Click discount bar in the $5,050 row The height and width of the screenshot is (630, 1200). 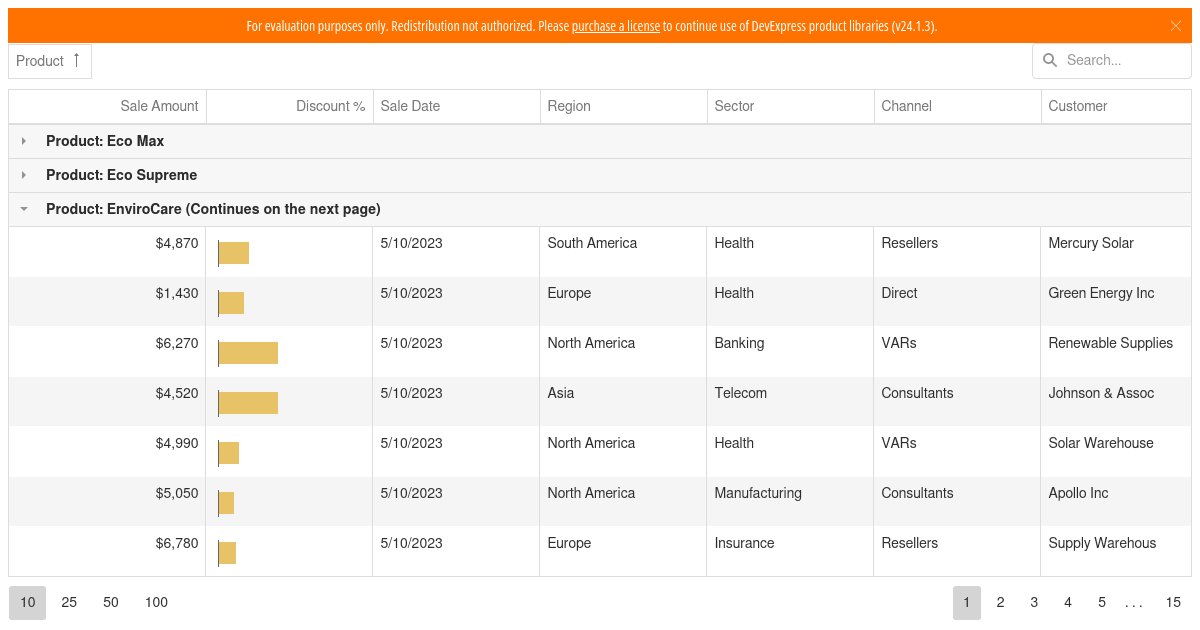click(x=226, y=503)
